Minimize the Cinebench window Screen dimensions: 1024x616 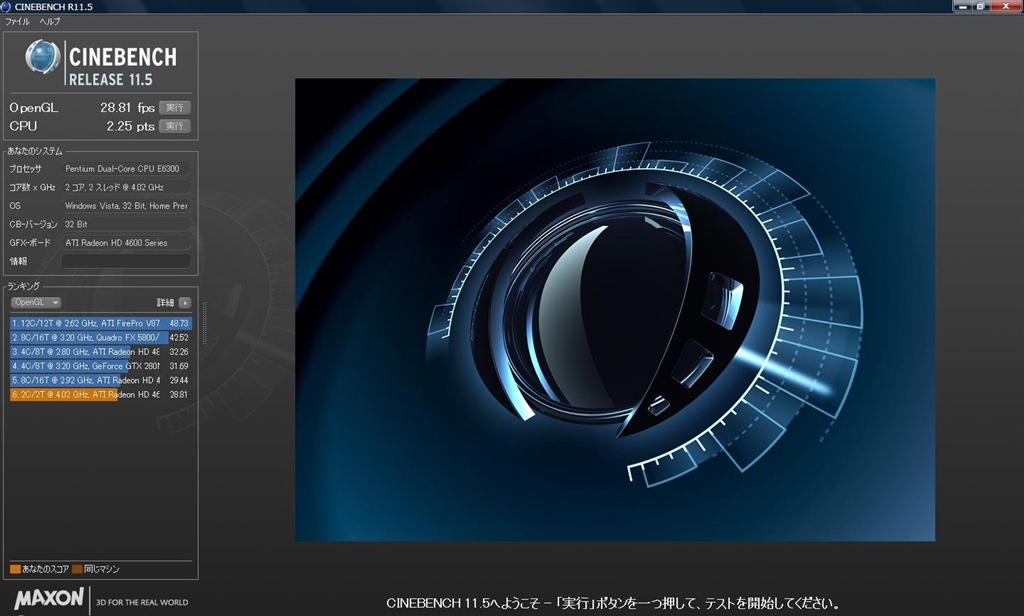pyautogui.click(x=962, y=7)
